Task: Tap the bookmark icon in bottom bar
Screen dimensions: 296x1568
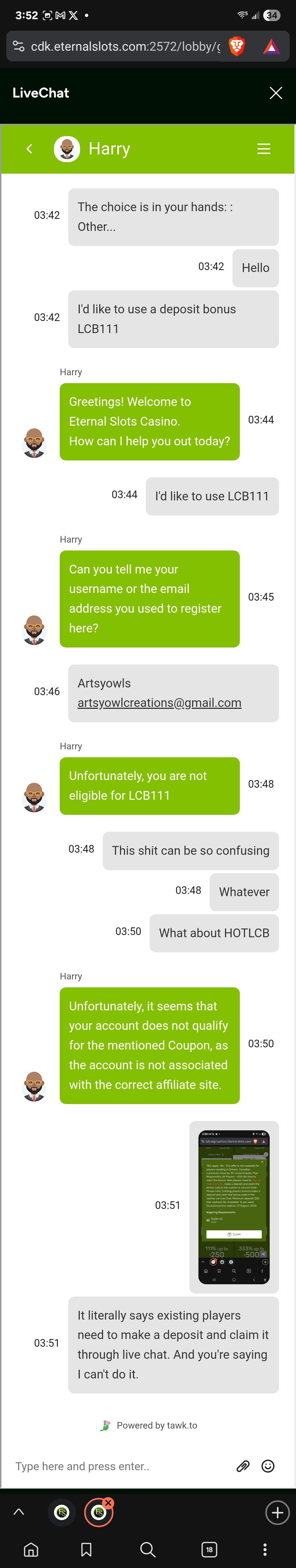Action: [87, 1549]
